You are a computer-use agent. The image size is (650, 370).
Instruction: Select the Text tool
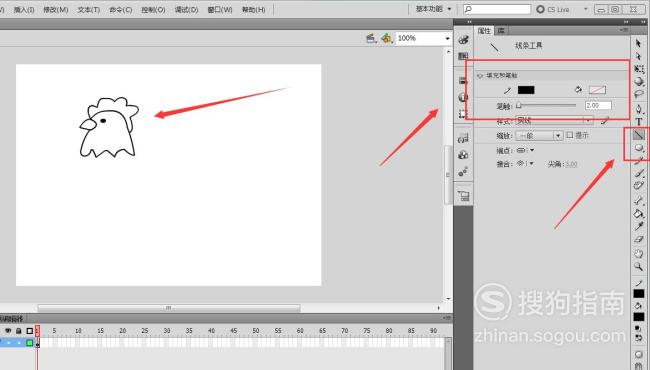point(639,122)
